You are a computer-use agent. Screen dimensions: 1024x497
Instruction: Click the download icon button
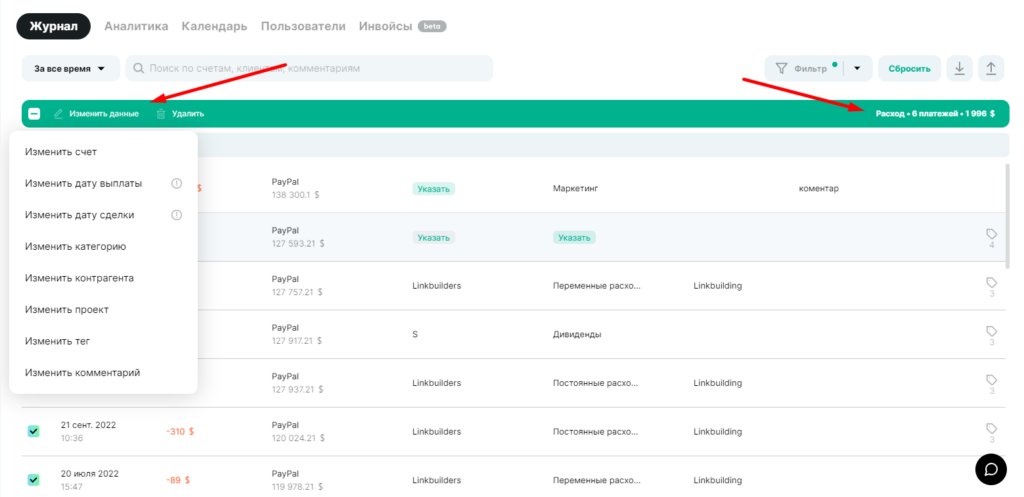959,69
